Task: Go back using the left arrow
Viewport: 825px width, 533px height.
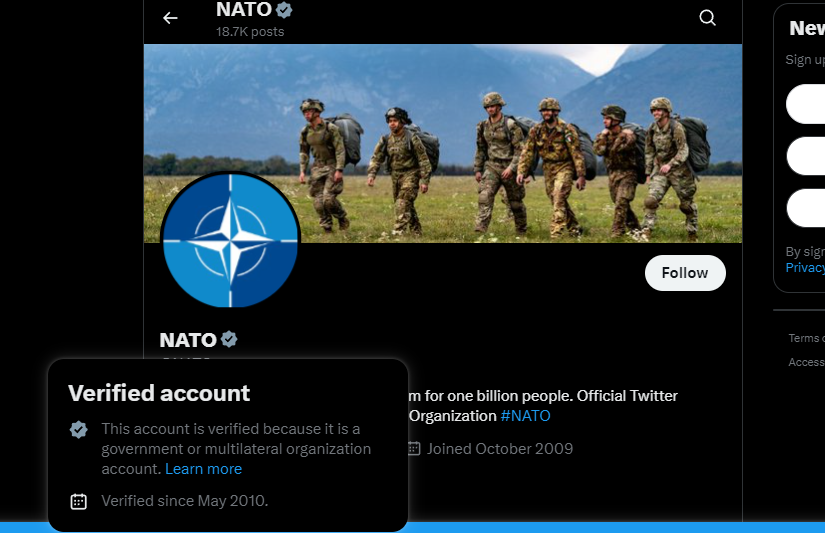Action: click(x=170, y=18)
